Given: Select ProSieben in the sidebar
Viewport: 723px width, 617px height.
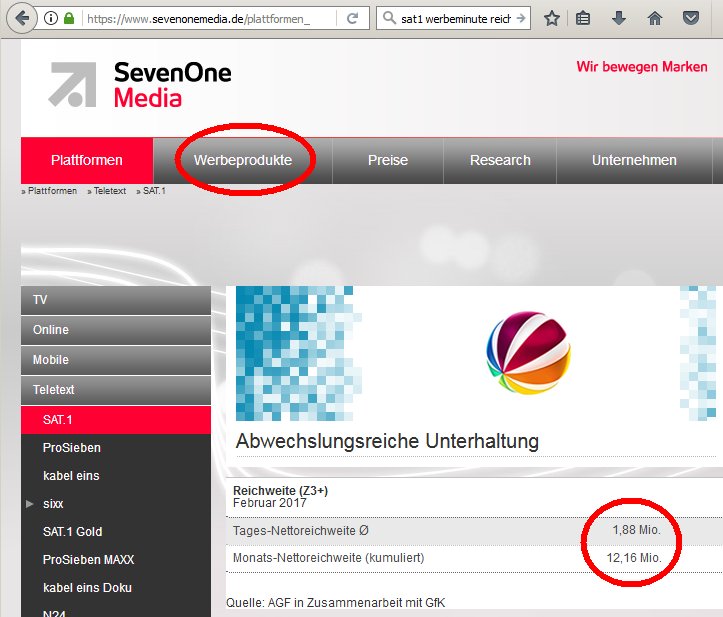Looking at the screenshot, I should tap(71, 448).
